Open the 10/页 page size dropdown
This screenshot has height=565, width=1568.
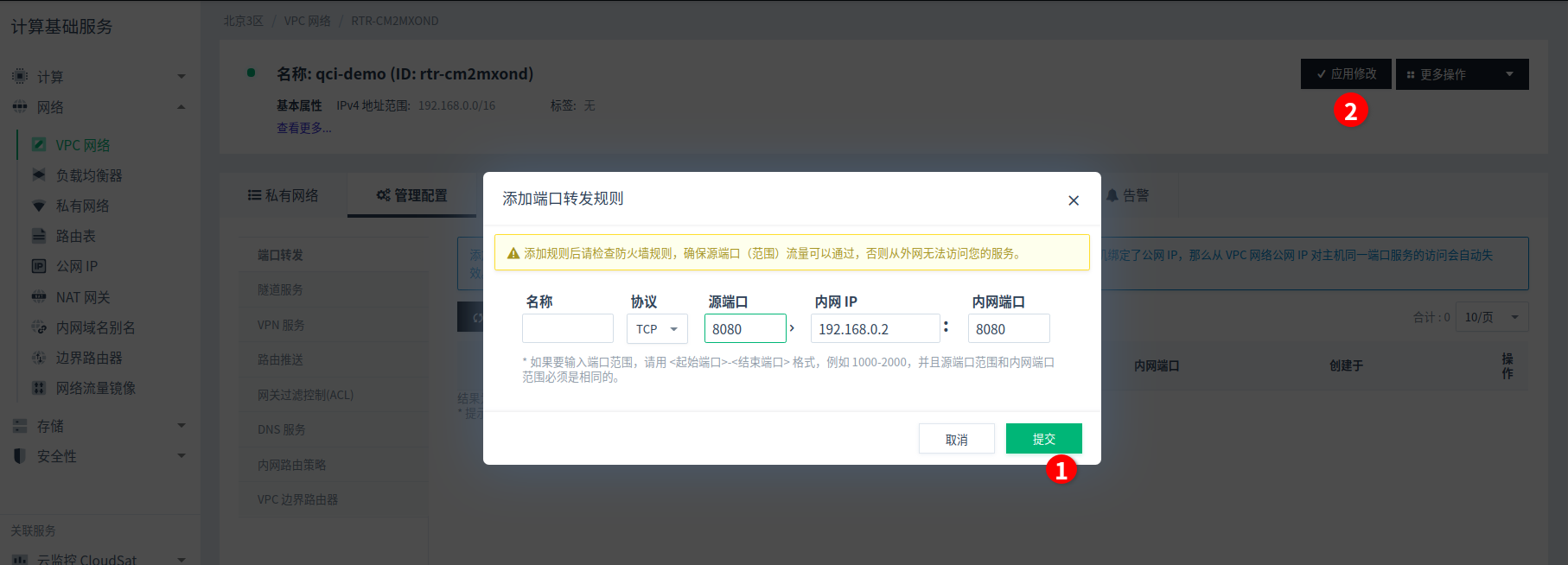pyautogui.click(x=1492, y=317)
